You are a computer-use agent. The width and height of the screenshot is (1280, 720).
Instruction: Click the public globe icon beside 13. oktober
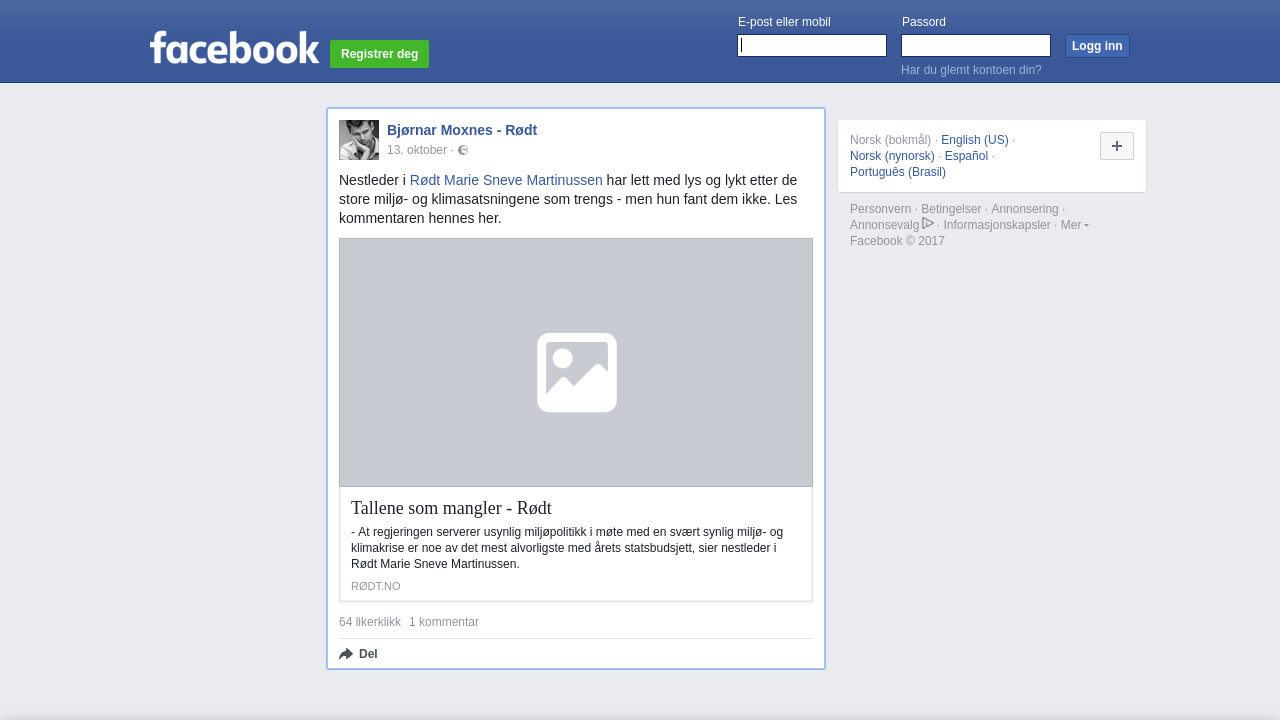pos(463,150)
